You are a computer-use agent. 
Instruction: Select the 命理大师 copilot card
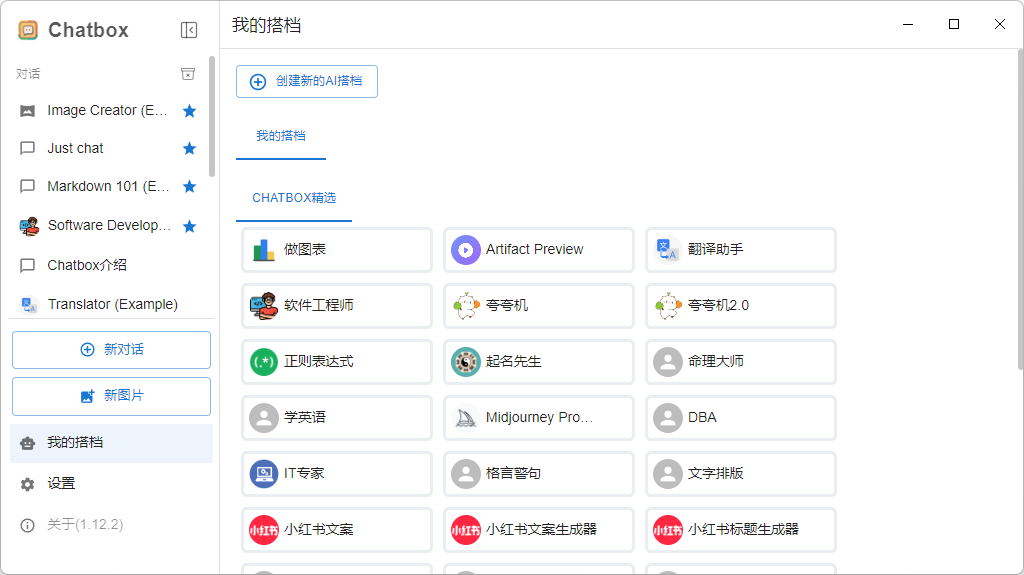point(741,361)
